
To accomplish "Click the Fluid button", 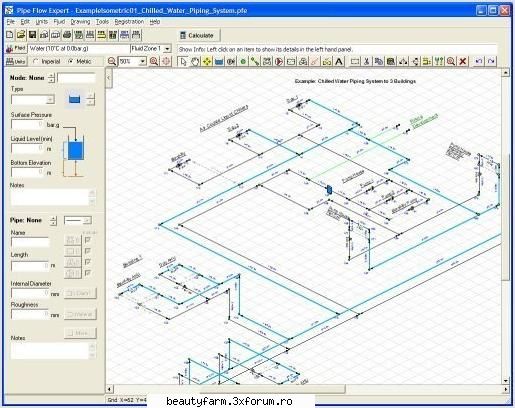I will click(16, 49).
